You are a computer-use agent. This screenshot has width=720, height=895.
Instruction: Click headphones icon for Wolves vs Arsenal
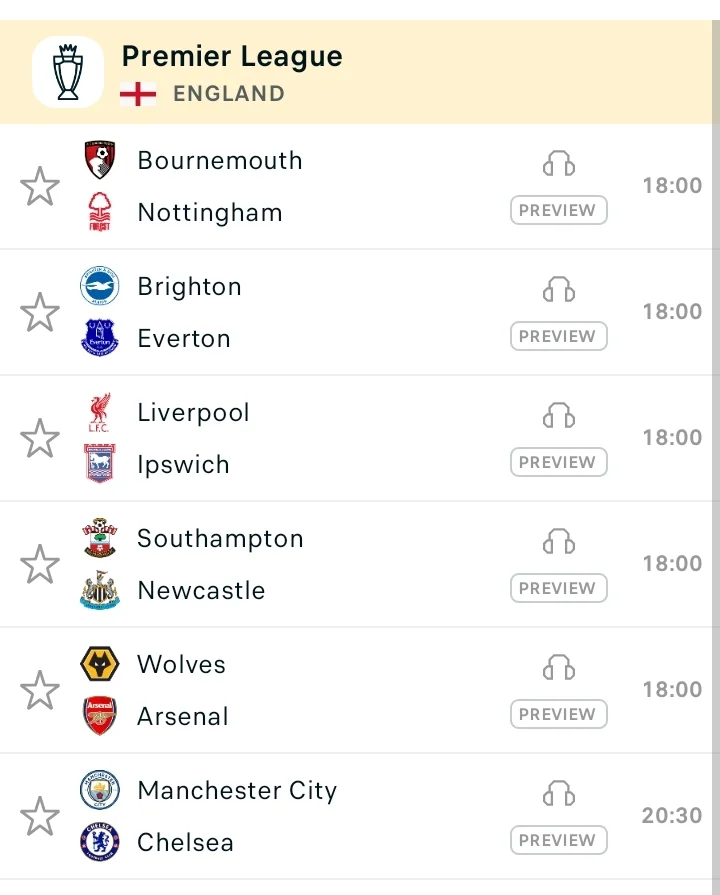[x=558, y=668]
